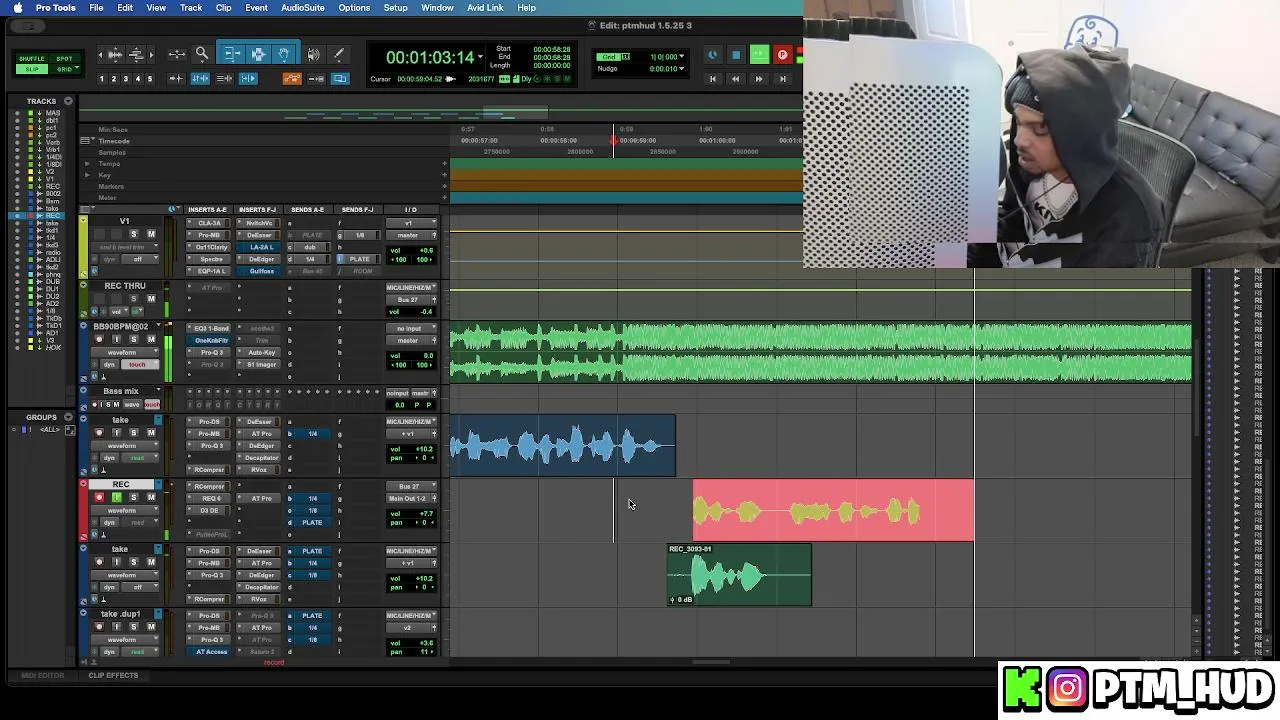Screen dimensions: 1280x720
Task: Switch to Clip Effects tab
Action: (x=113, y=676)
